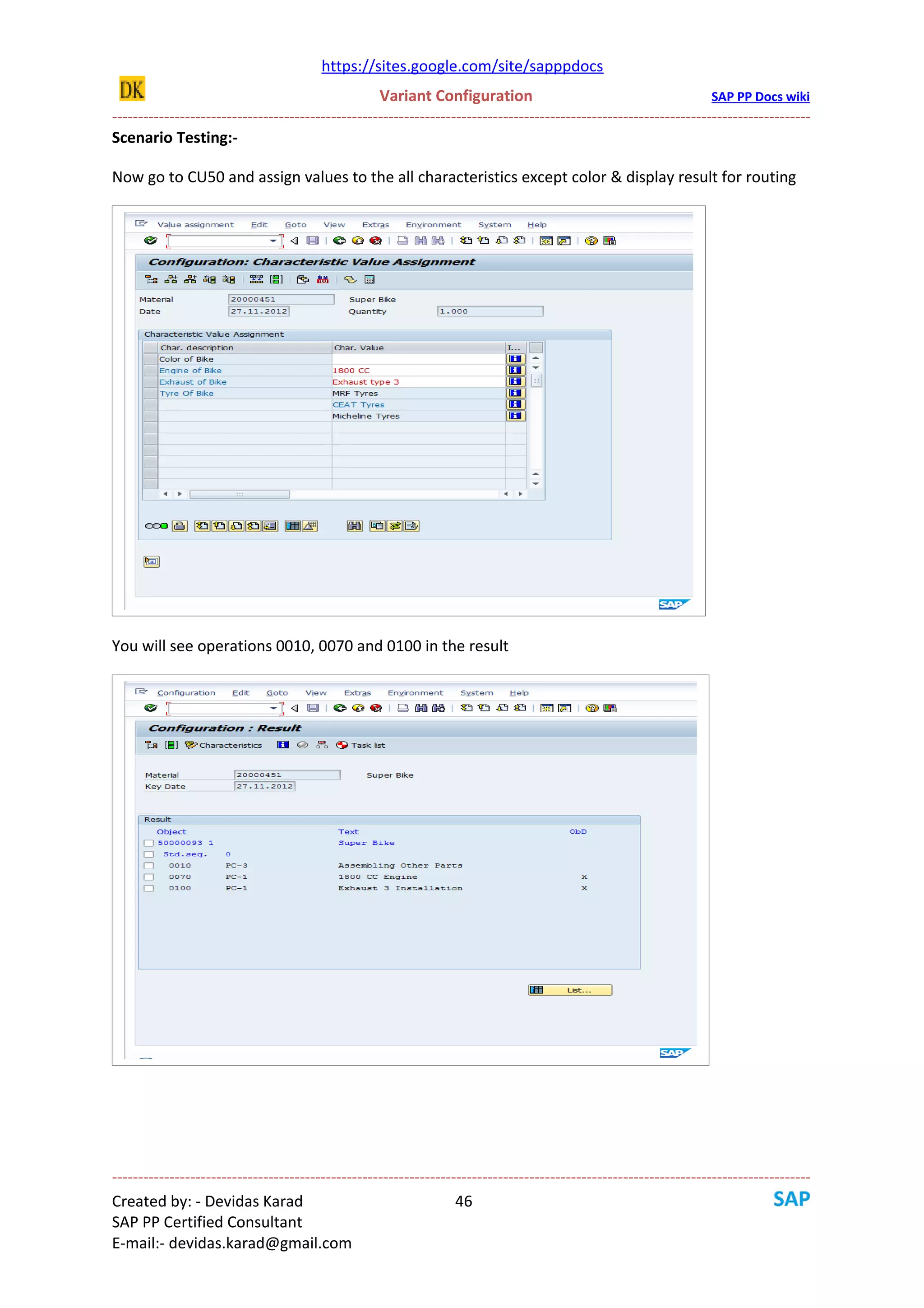Click Find binoculars in Value Assignment toolbar
Image resolution: width=924 pixels, height=1308 pixels.
coord(421,241)
